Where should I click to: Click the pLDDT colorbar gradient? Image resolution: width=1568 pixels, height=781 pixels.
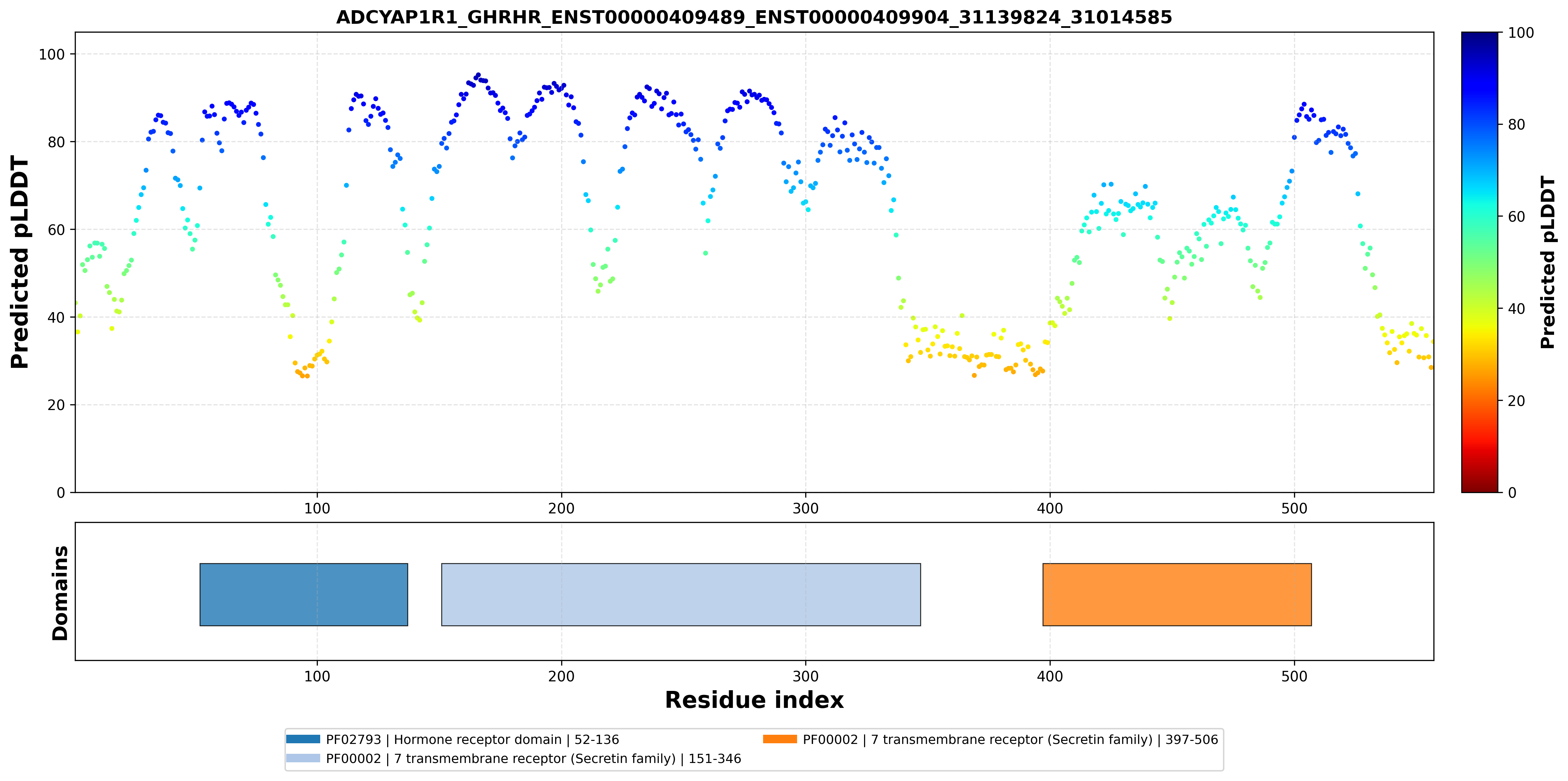tap(1479, 262)
